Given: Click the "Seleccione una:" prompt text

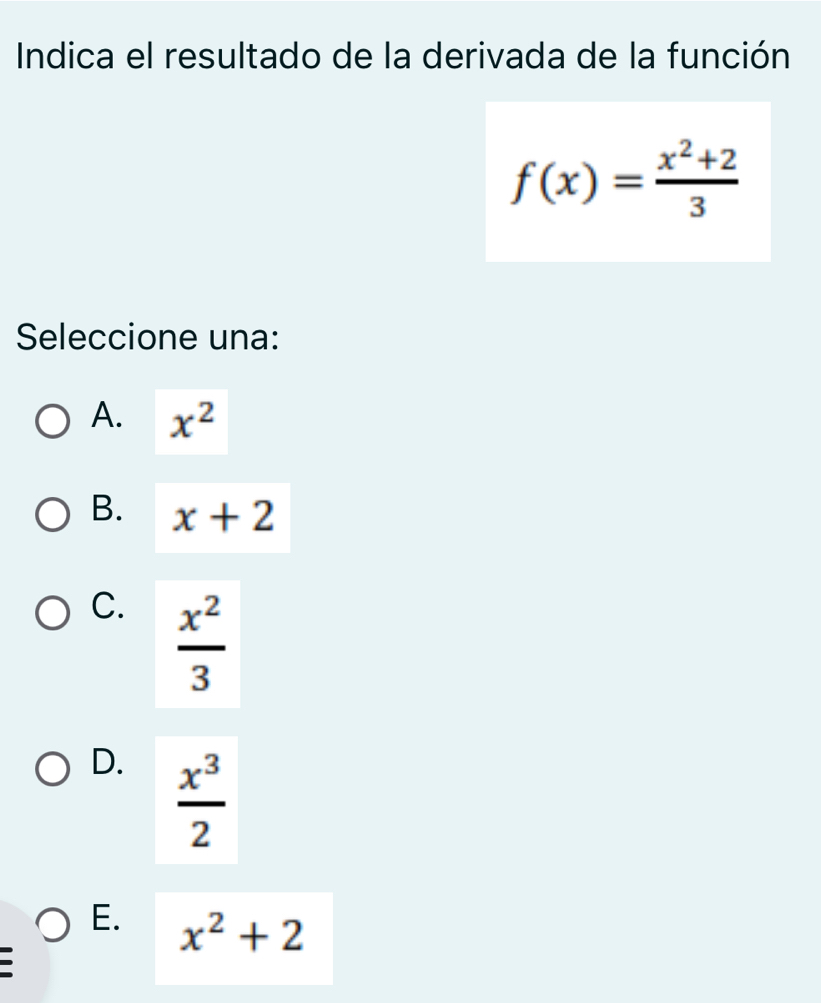Looking at the screenshot, I should tap(146, 336).
